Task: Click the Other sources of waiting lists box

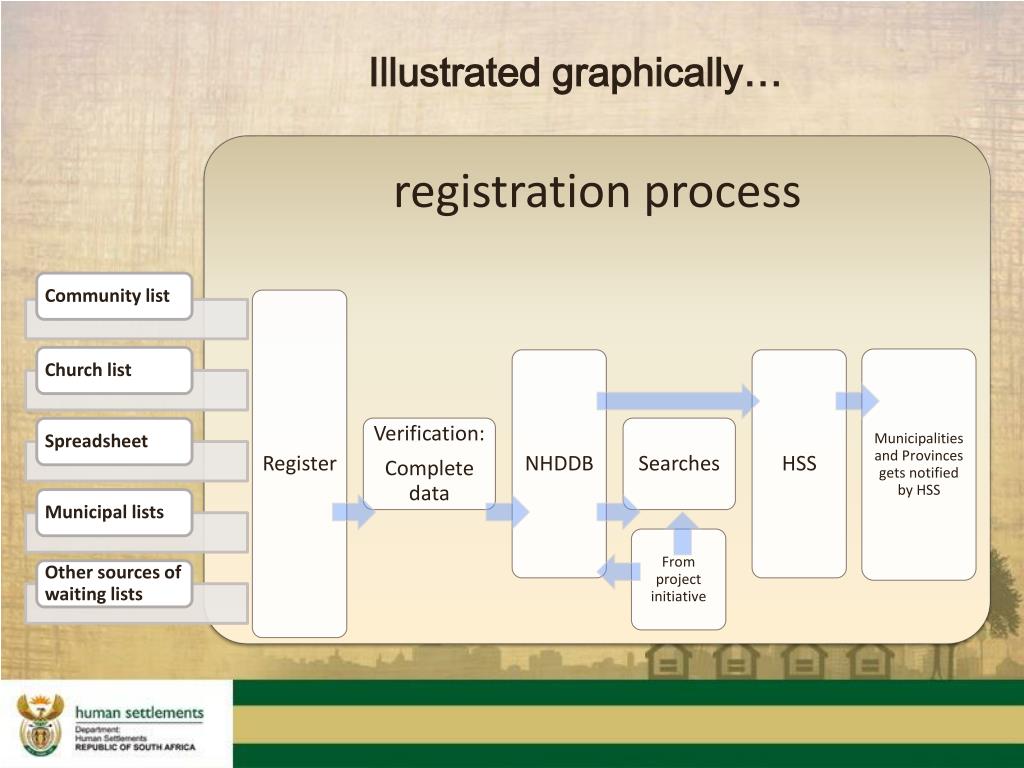Action: 113,583
